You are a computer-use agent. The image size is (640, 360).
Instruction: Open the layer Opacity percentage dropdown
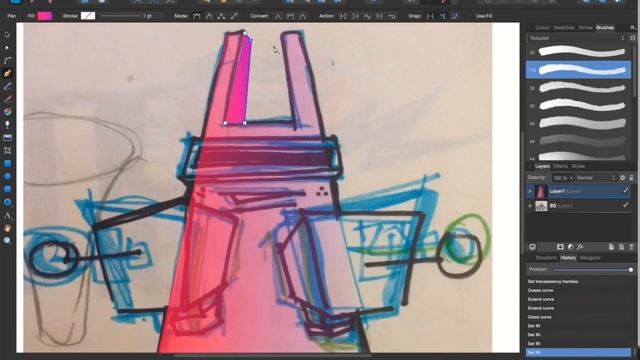(x=562, y=178)
